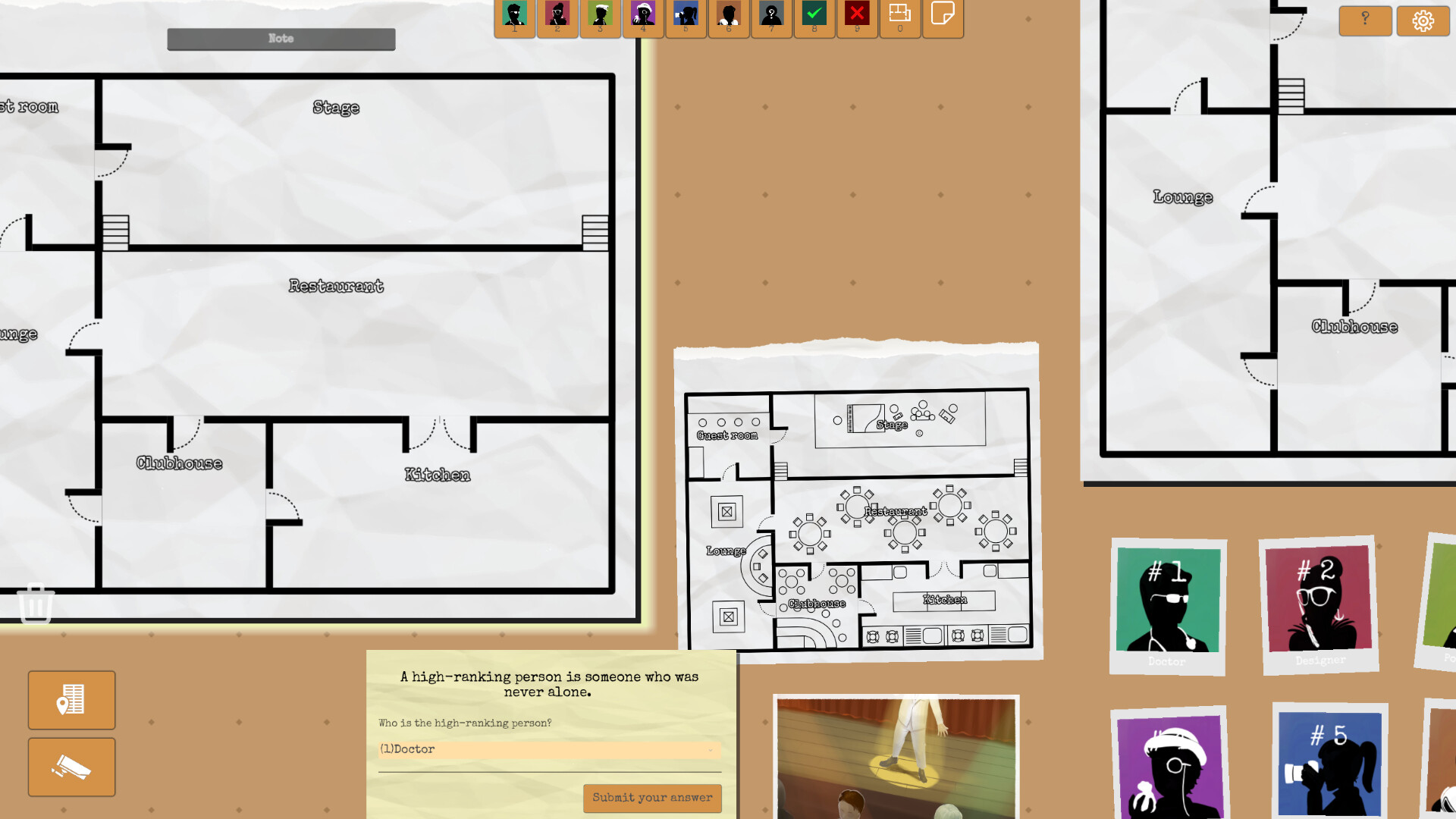Open the security camera footage panel
The image size is (1456, 819).
click(71, 767)
